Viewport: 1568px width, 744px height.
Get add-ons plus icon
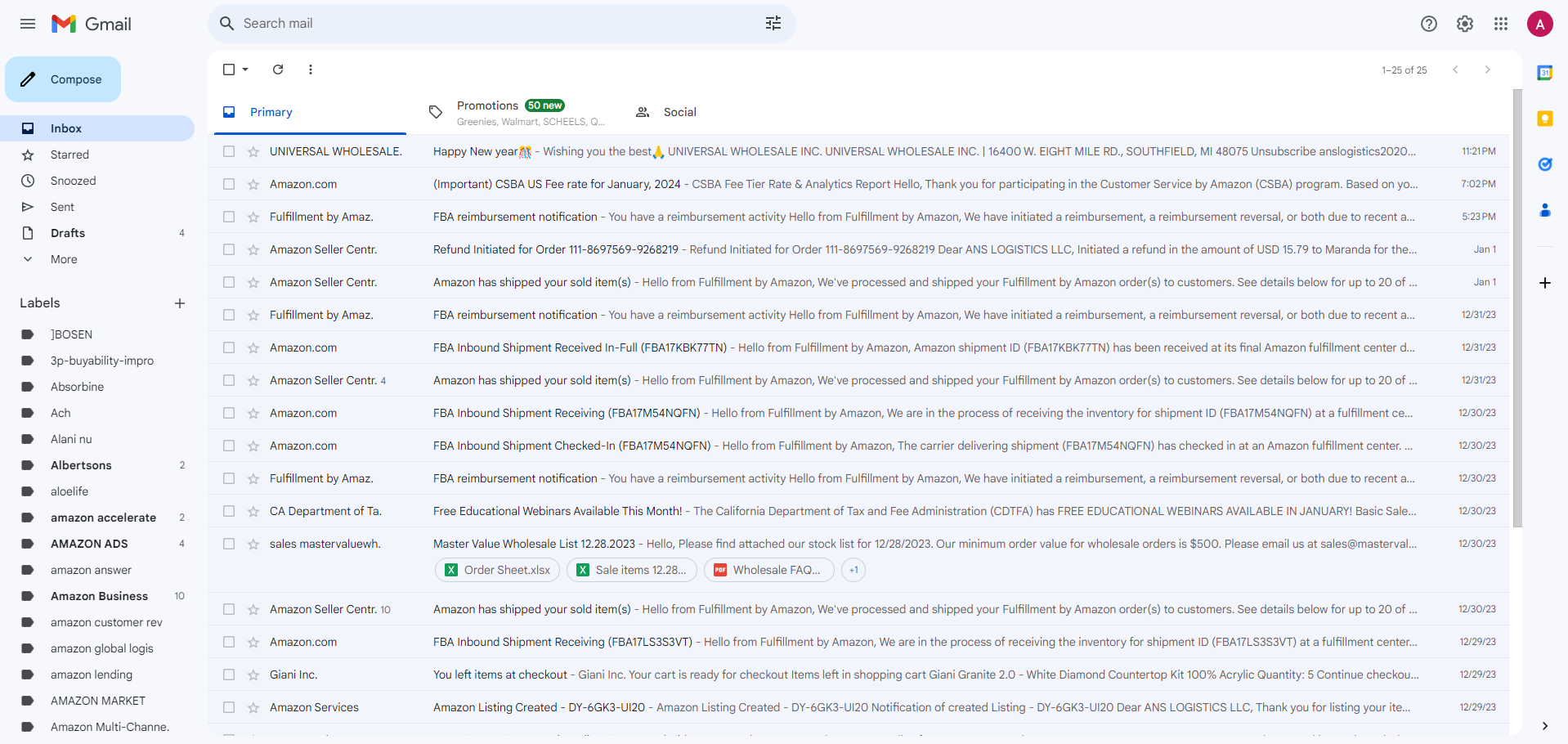1545,283
